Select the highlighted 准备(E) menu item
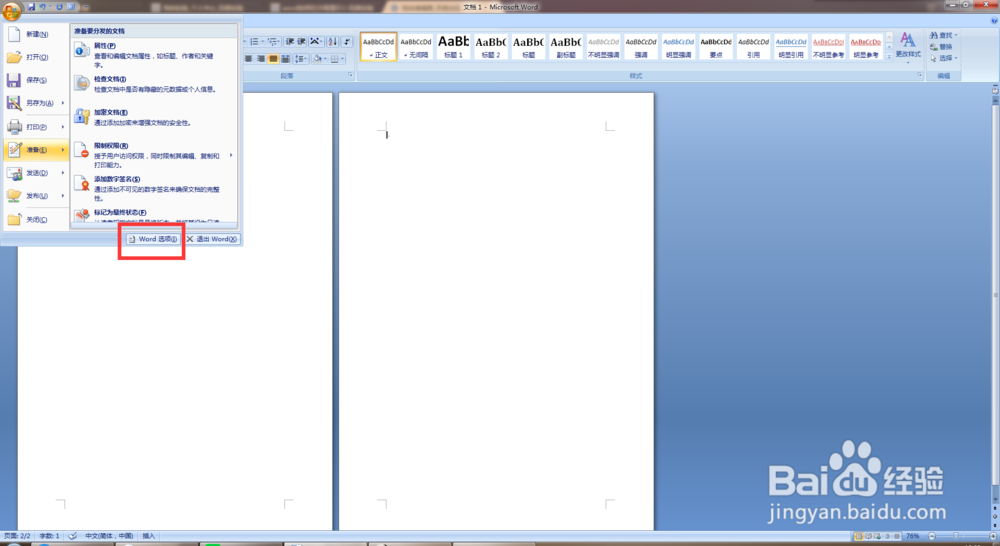Screen dimensions: 1000x546 [36, 150]
